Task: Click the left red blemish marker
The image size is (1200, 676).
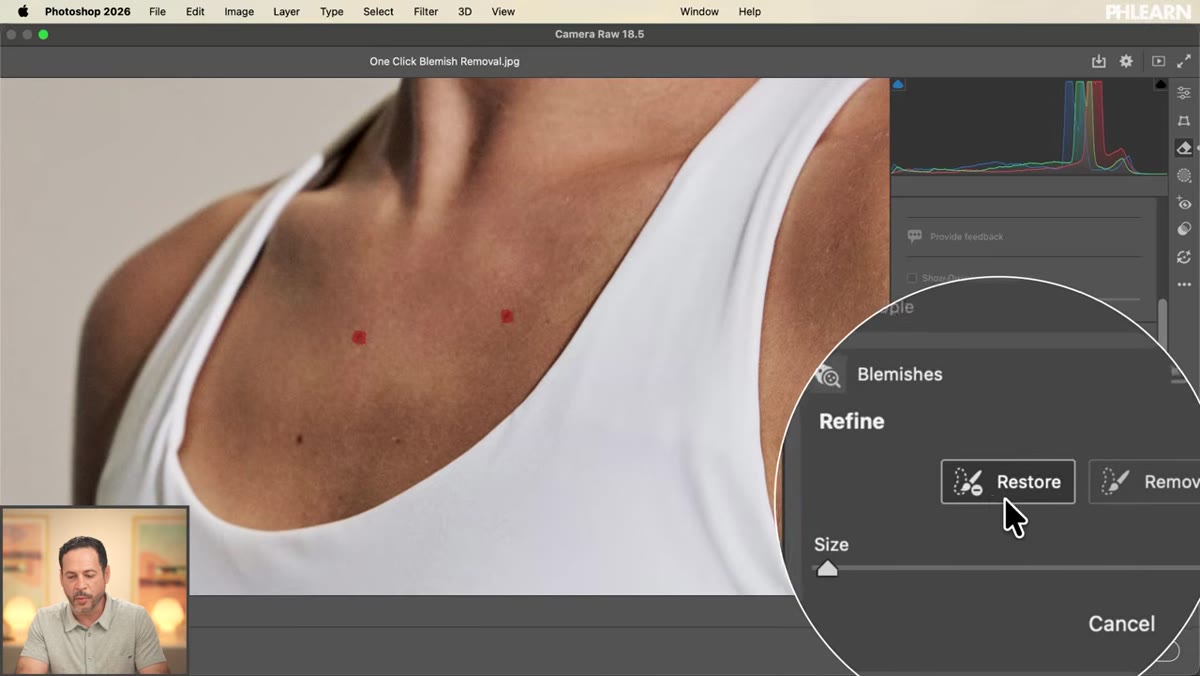Action: pyautogui.click(x=359, y=337)
